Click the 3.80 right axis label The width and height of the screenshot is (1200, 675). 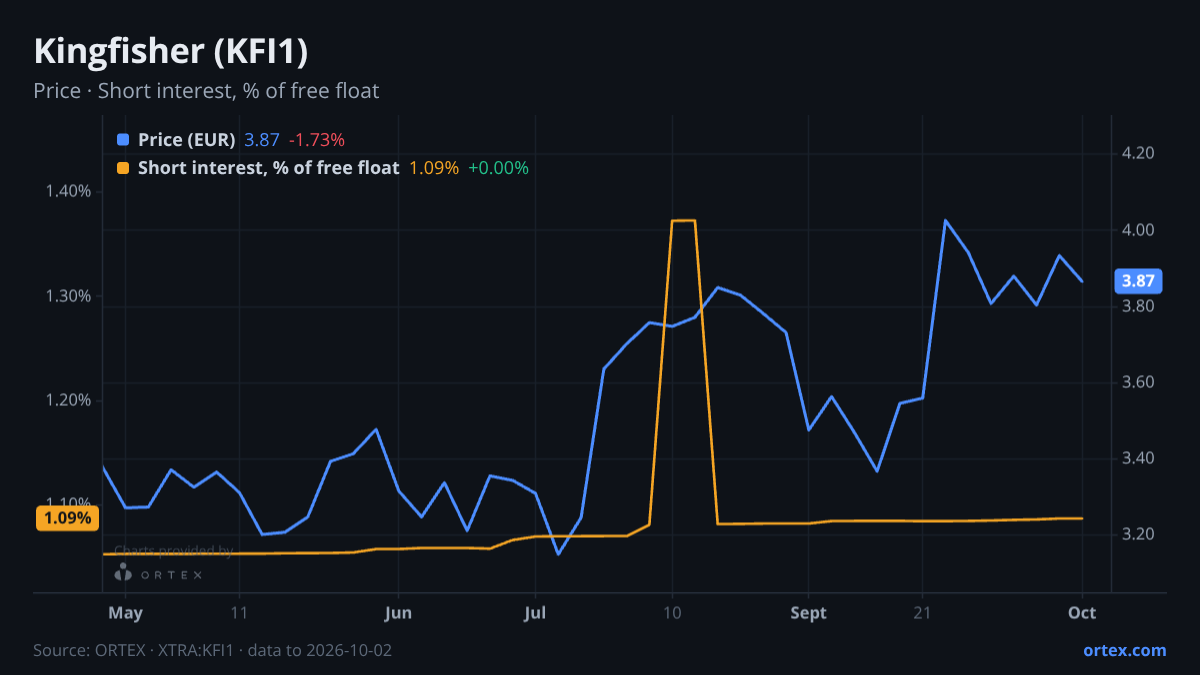1139,306
